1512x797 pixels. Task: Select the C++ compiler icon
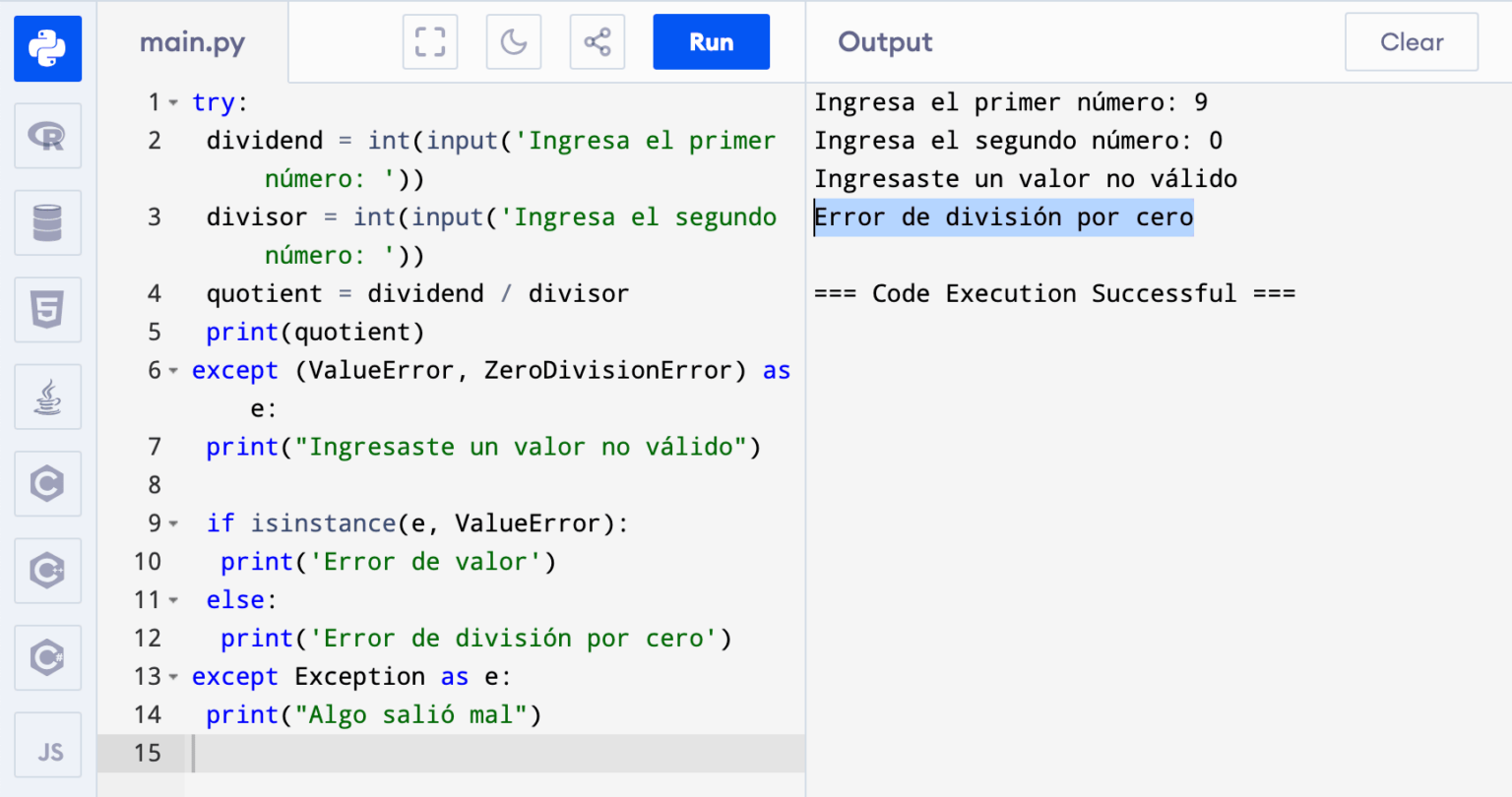pos(47,571)
